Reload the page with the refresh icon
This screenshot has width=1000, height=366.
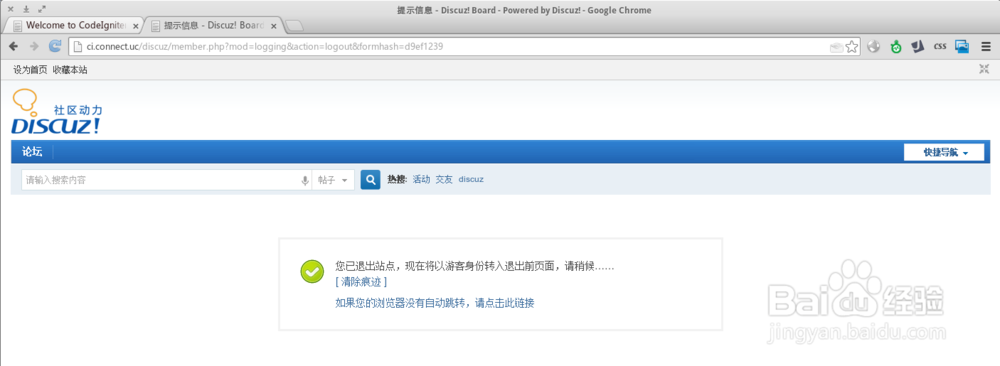(x=55, y=47)
